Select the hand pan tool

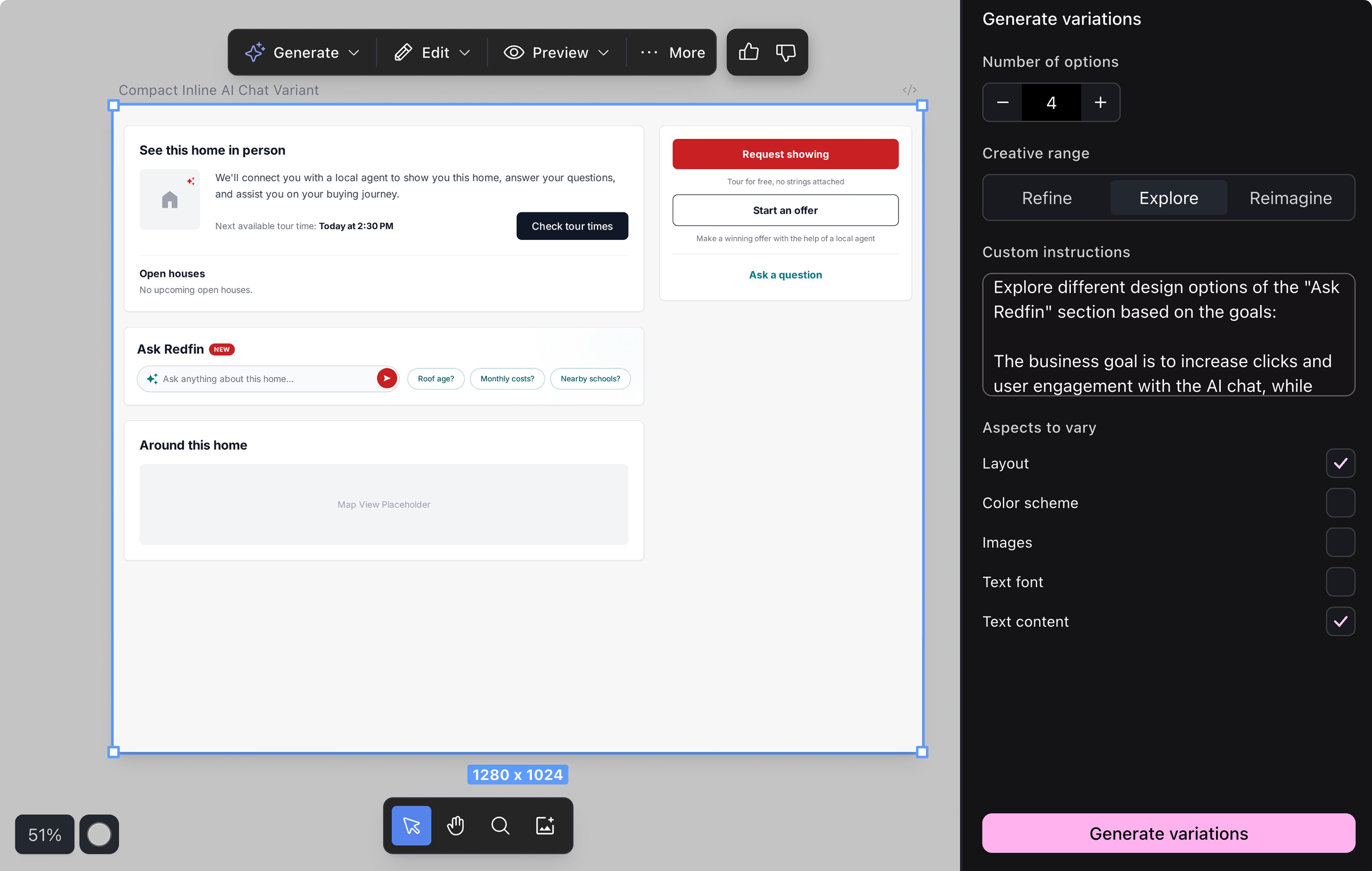coord(456,825)
